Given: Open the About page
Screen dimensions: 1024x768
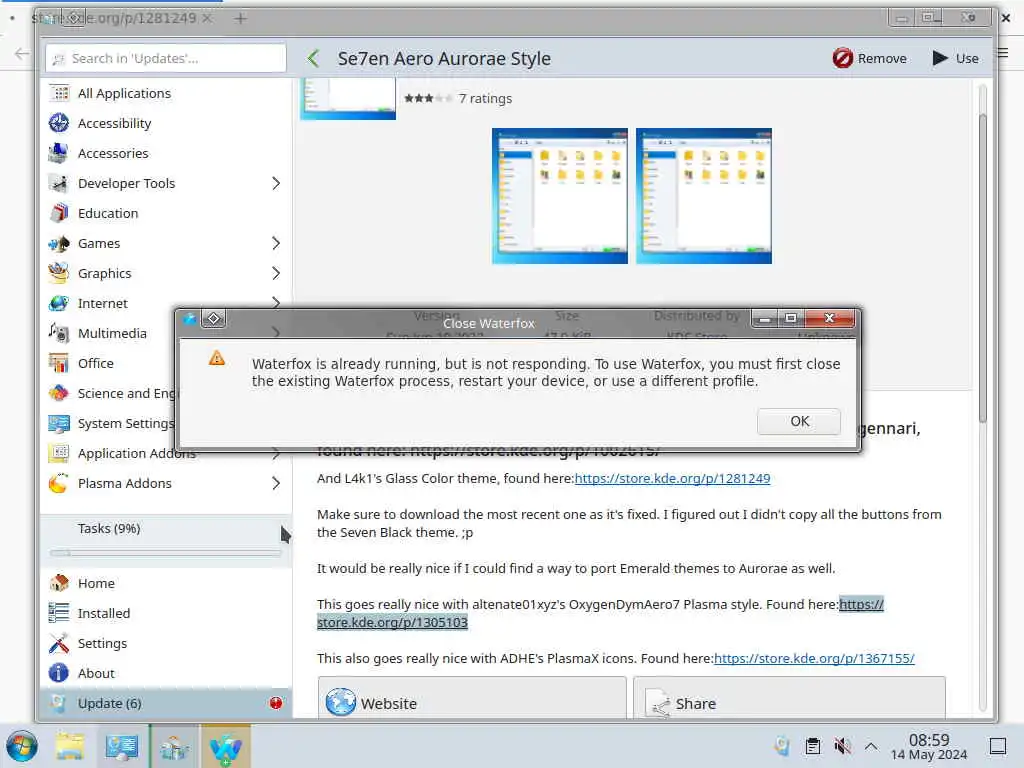Looking at the screenshot, I should coord(166,673).
